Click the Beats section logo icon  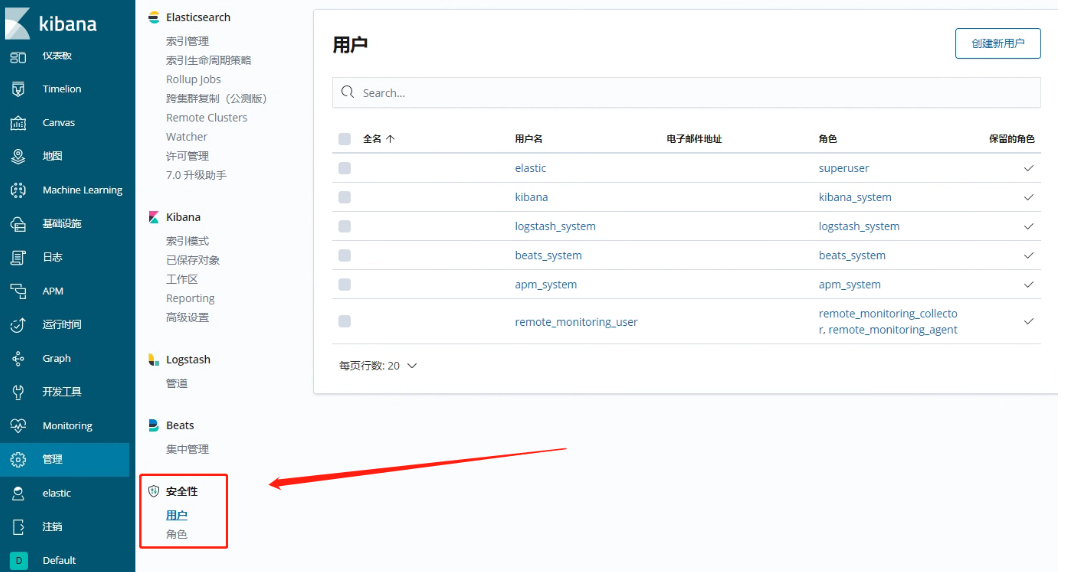pos(154,425)
